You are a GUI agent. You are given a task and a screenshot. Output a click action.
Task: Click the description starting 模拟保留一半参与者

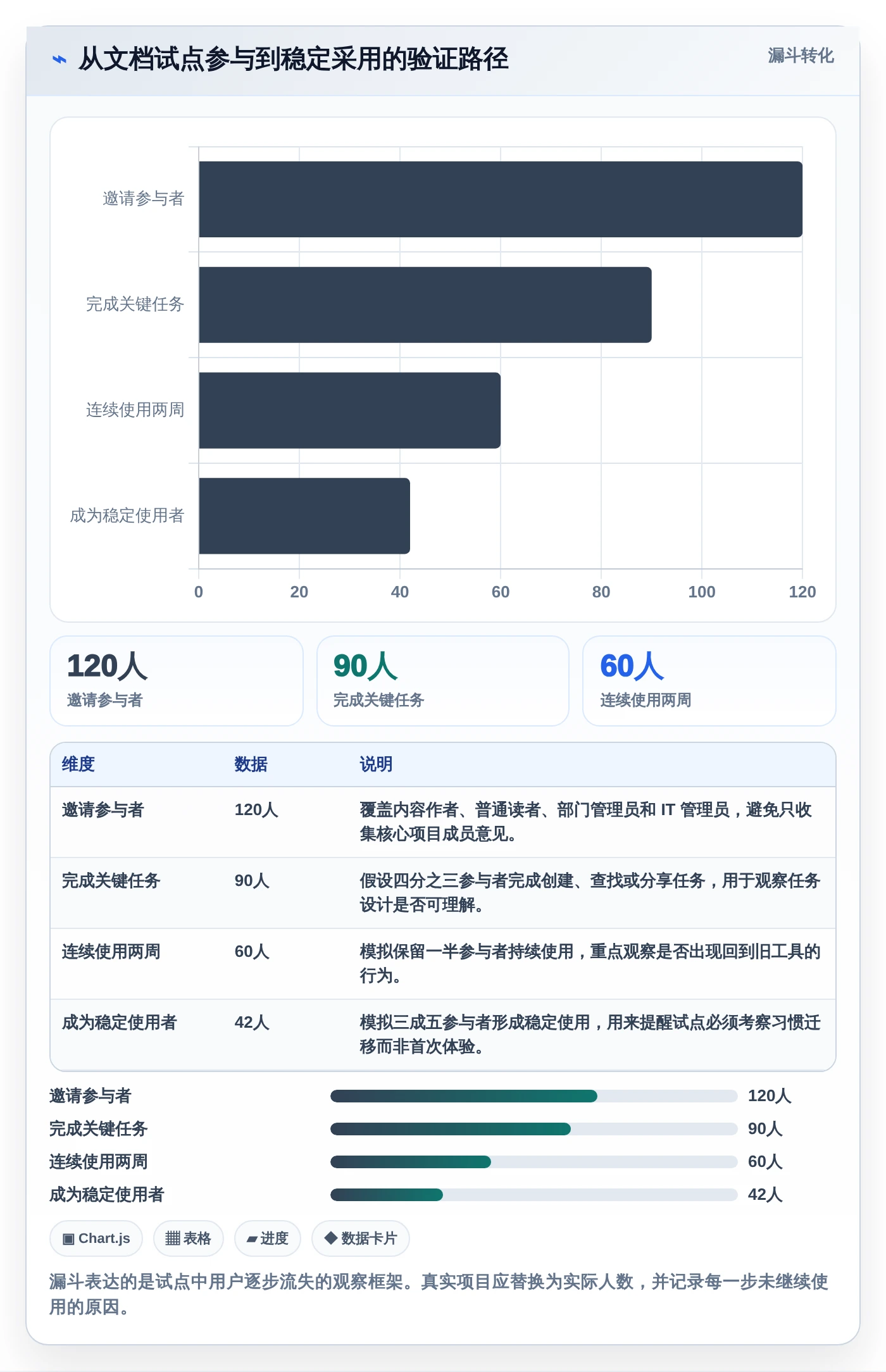(x=590, y=964)
